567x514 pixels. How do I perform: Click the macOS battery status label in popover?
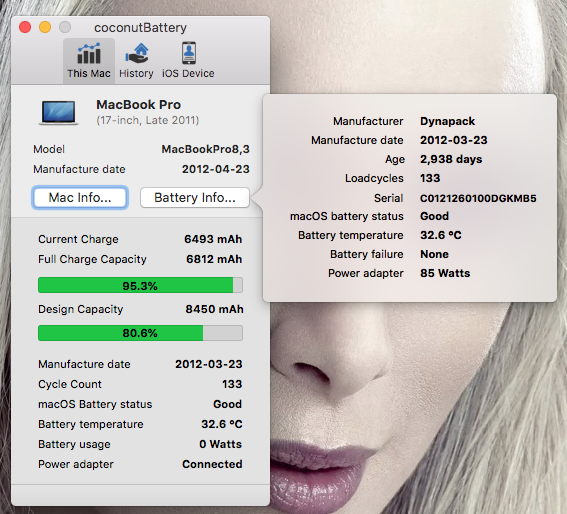point(346,216)
